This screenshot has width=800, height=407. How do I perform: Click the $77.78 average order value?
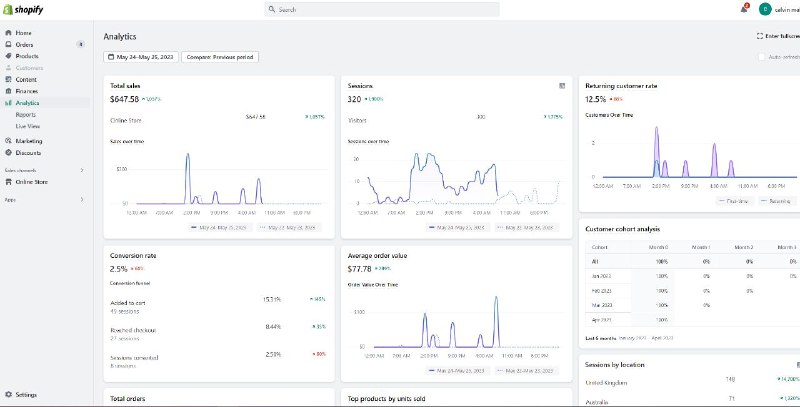(359, 269)
